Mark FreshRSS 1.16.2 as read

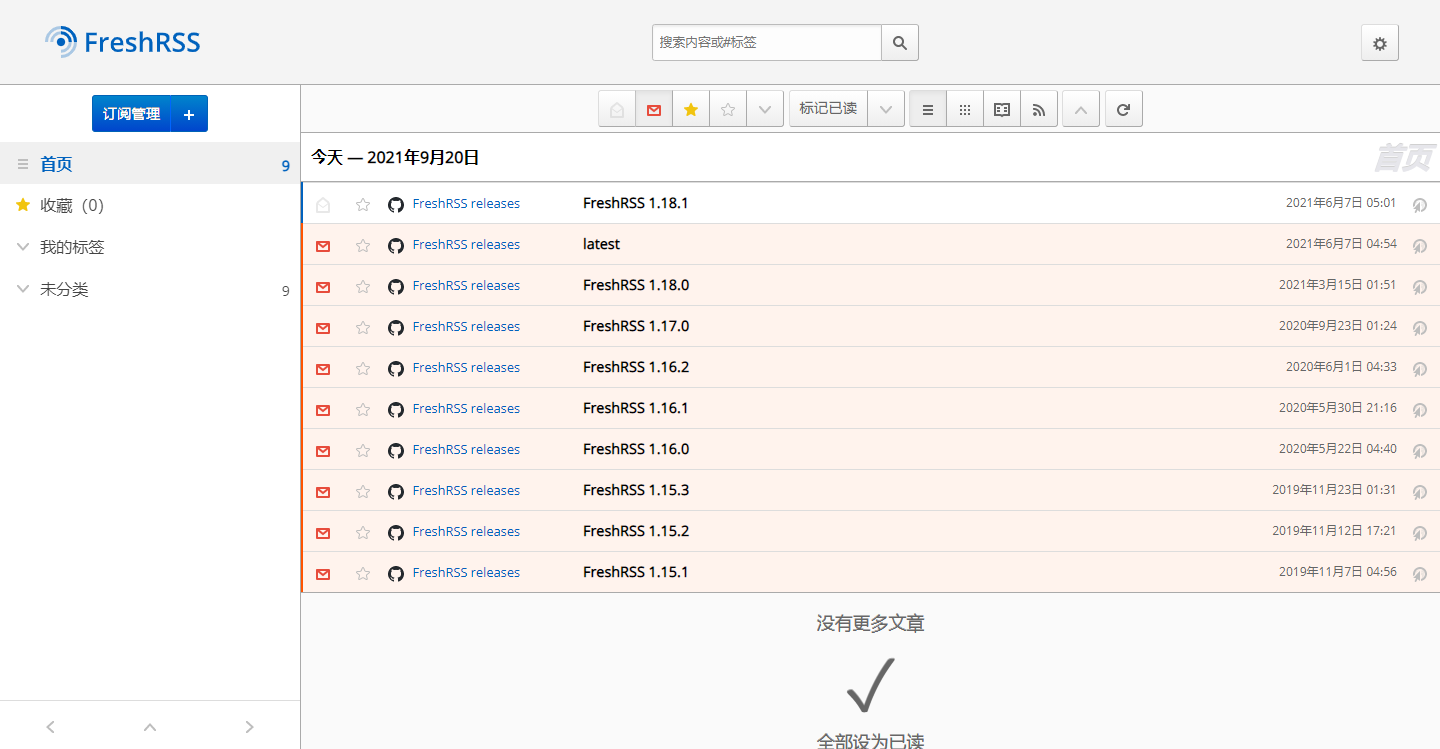(x=323, y=369)
